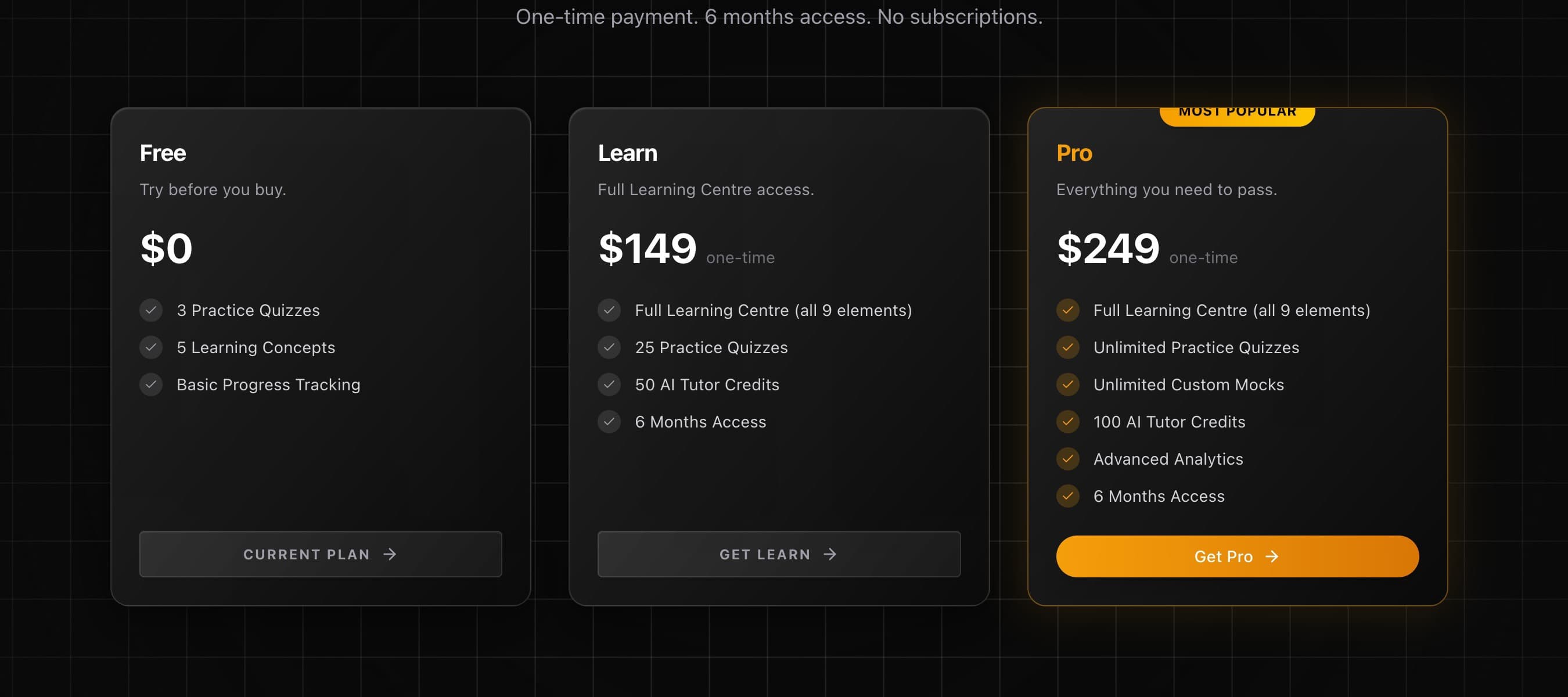Click the checkmark beside 5 Learning Concepts
This screenshot has width=1568, height=697.
(x=151, y=347)
